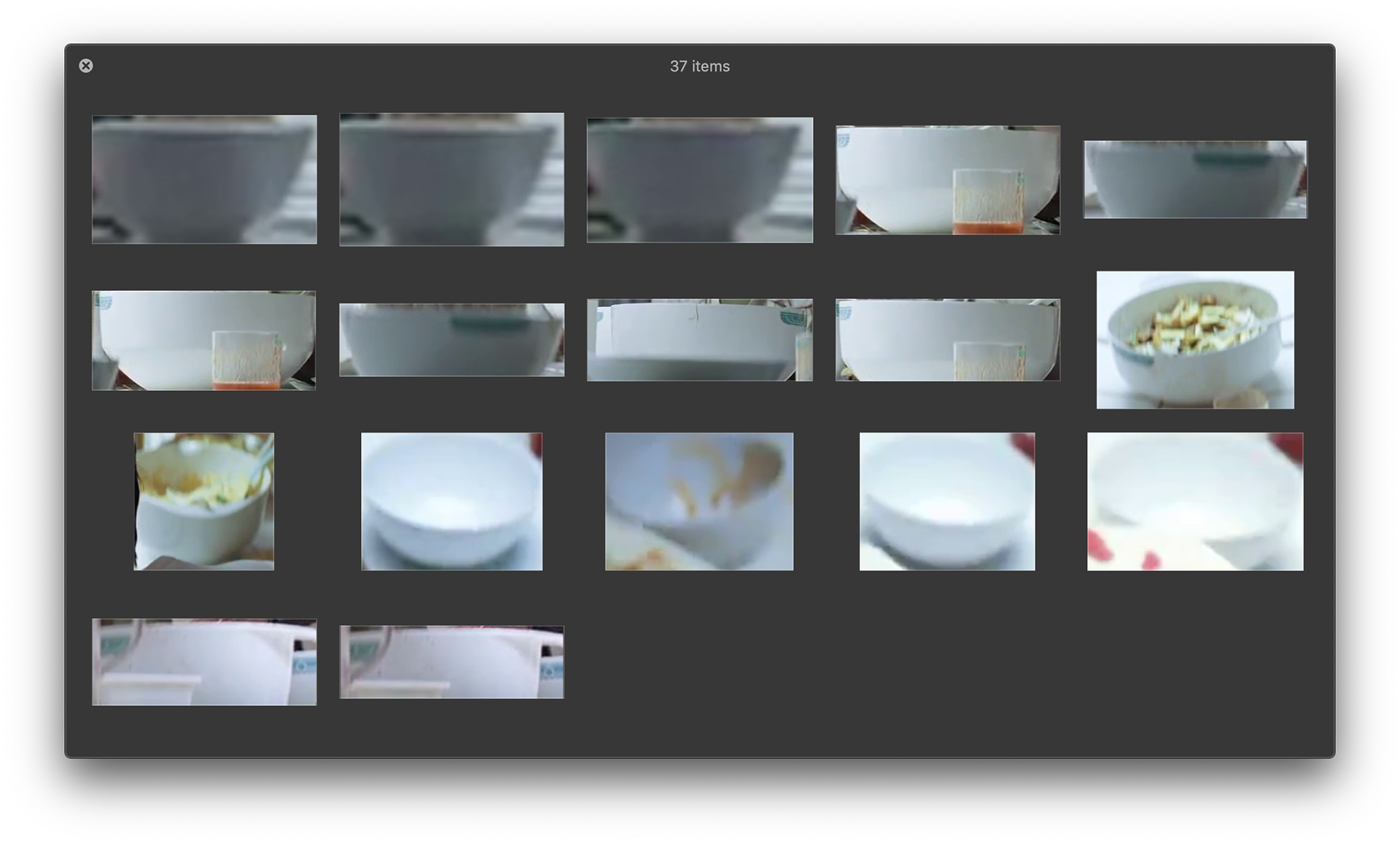Select the '37 items' title text

tap(699, 66)
